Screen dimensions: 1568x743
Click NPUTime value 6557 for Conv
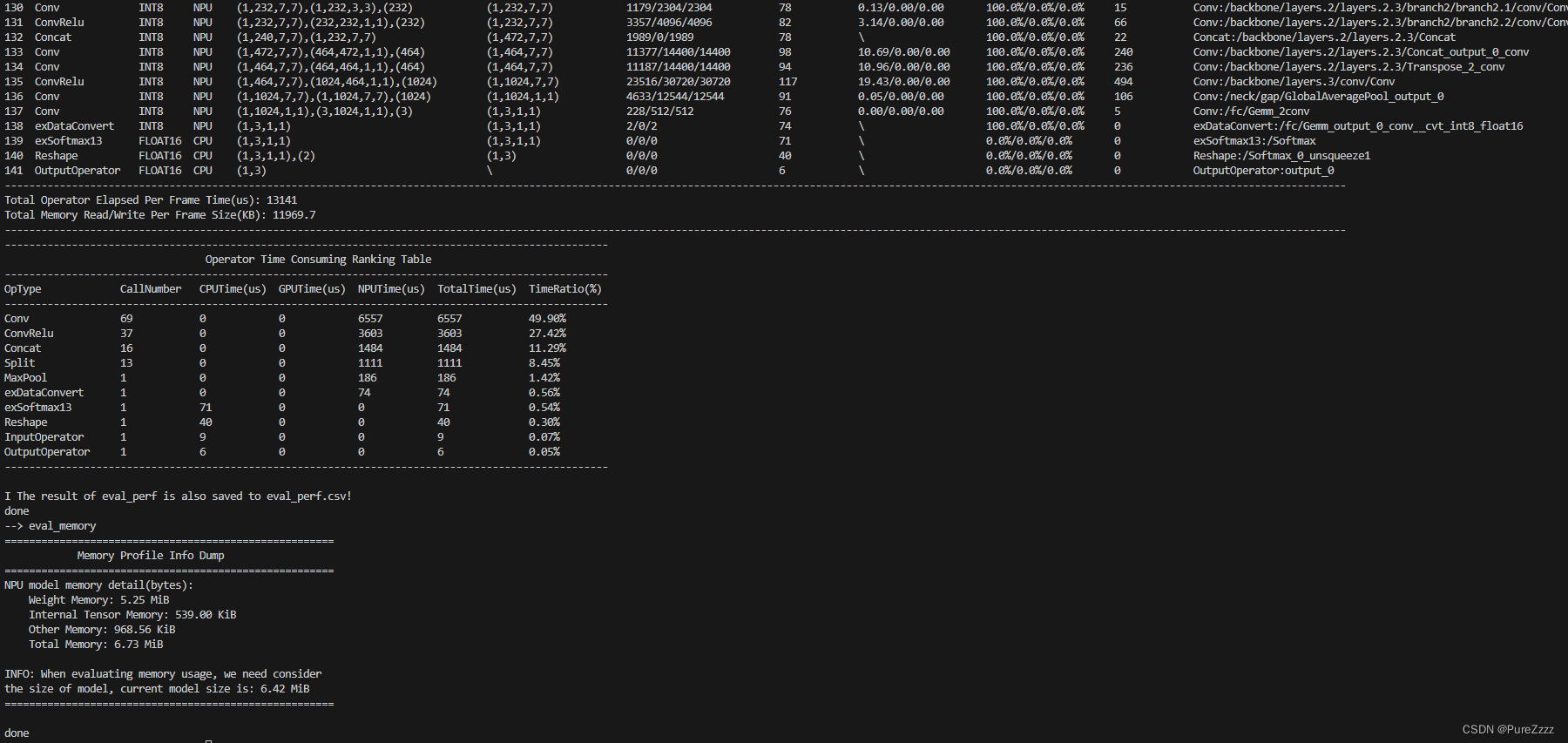click(370, 318)
